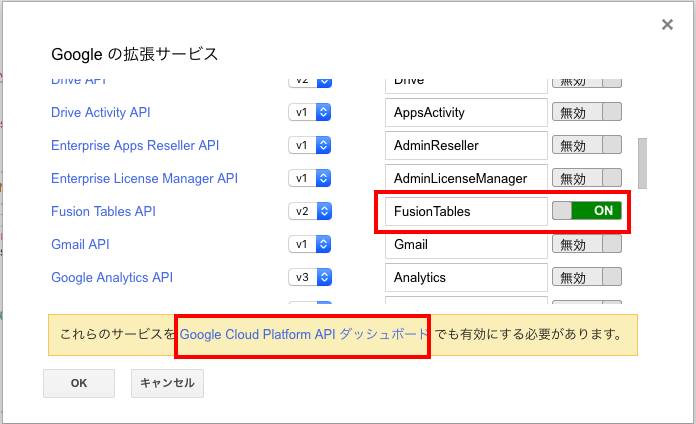Edit the AdminReseller identifier field

[x=466, y=145]
